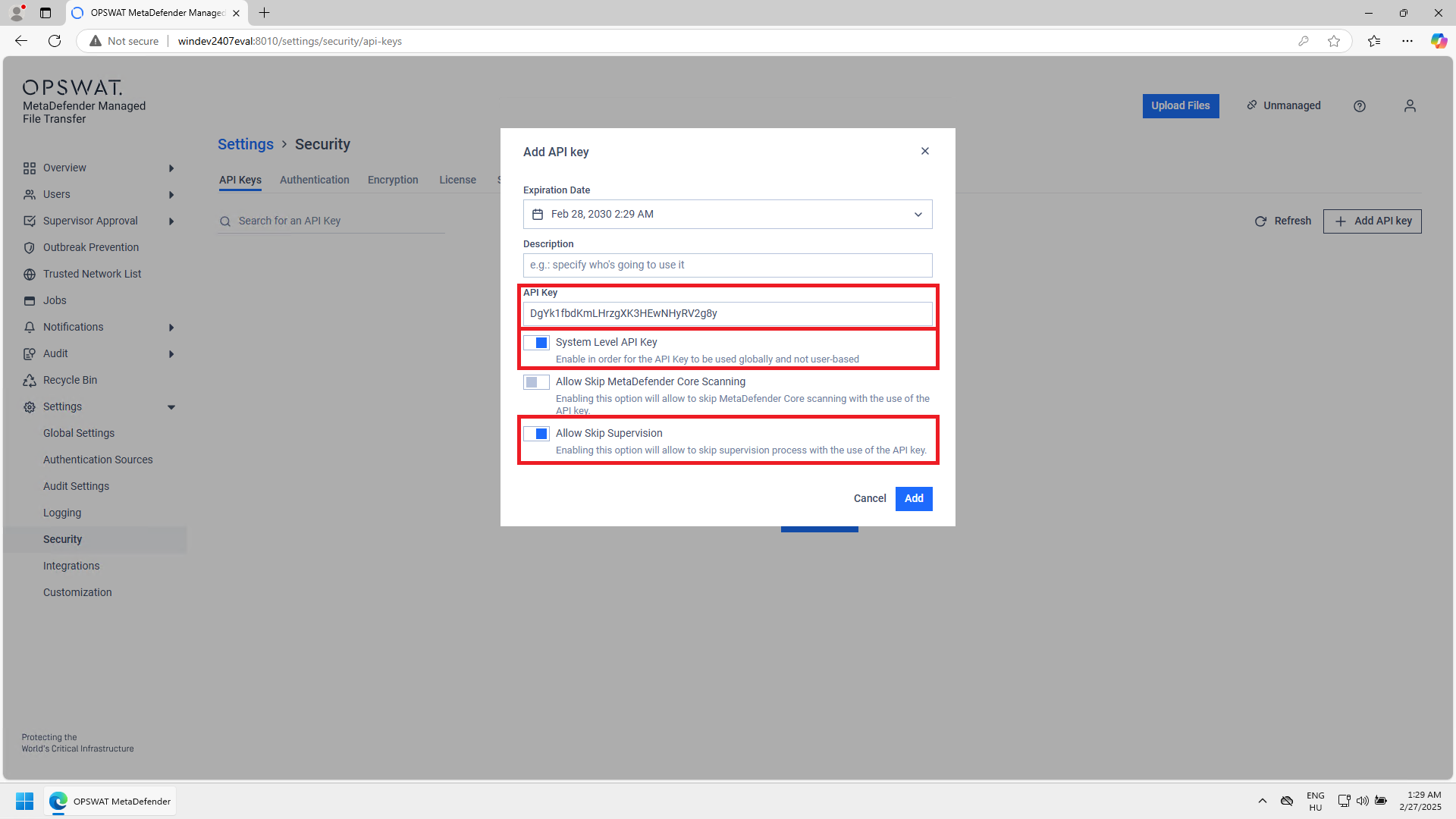
Task: Click the OPSWAT logo
Action: 72,87
